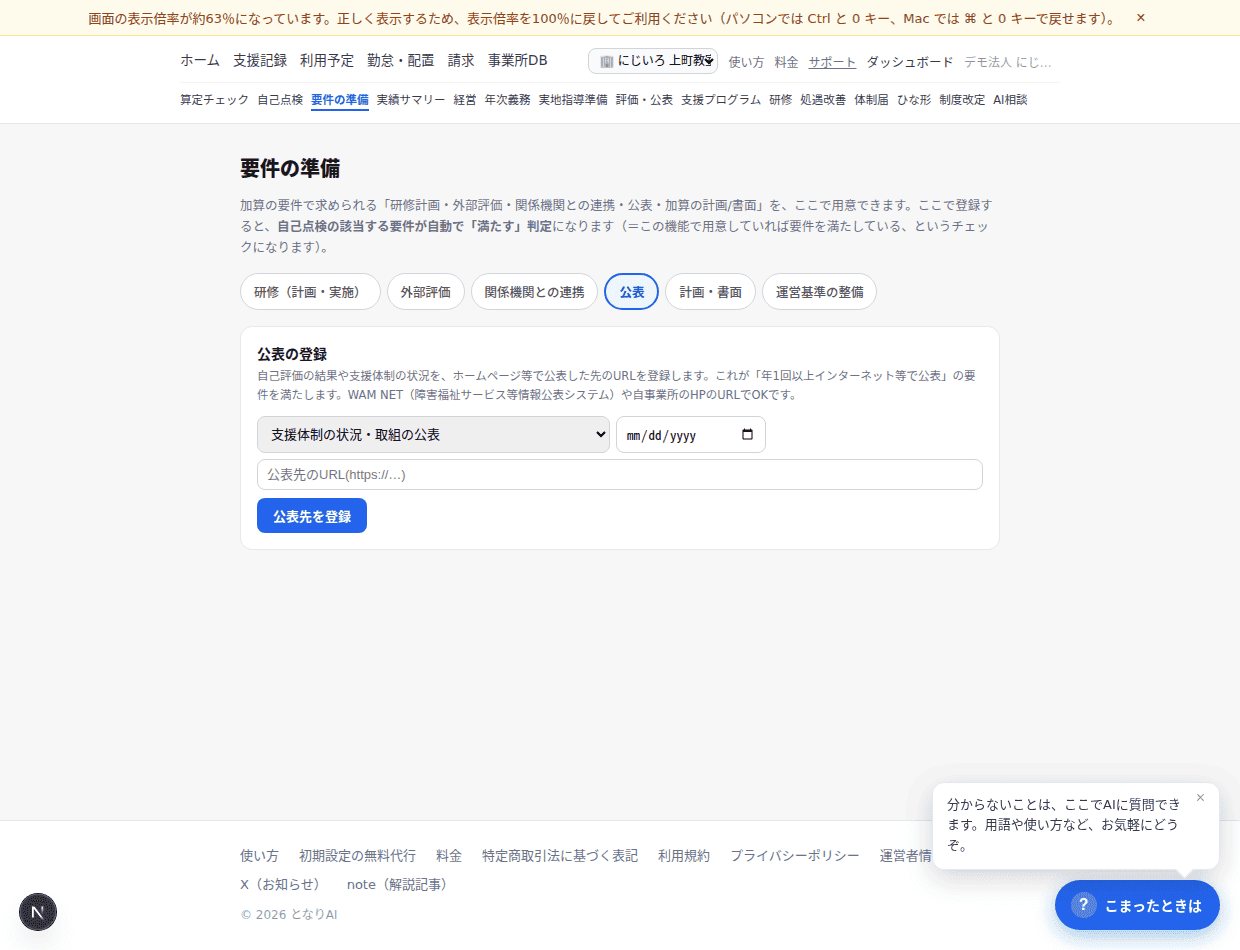Open プライバシーポリシー footer link
1240x950 pixels.
point(795,856)
